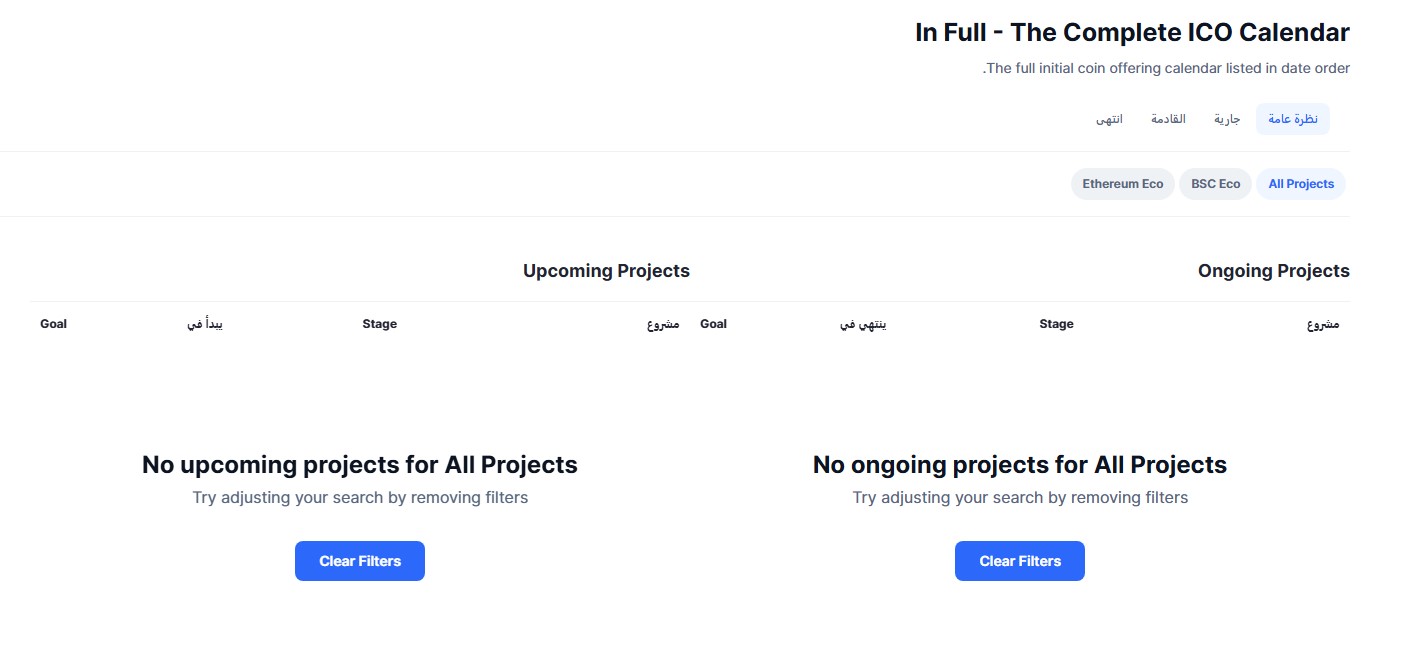Open the جارية ongoing tab

(1227, 119)
